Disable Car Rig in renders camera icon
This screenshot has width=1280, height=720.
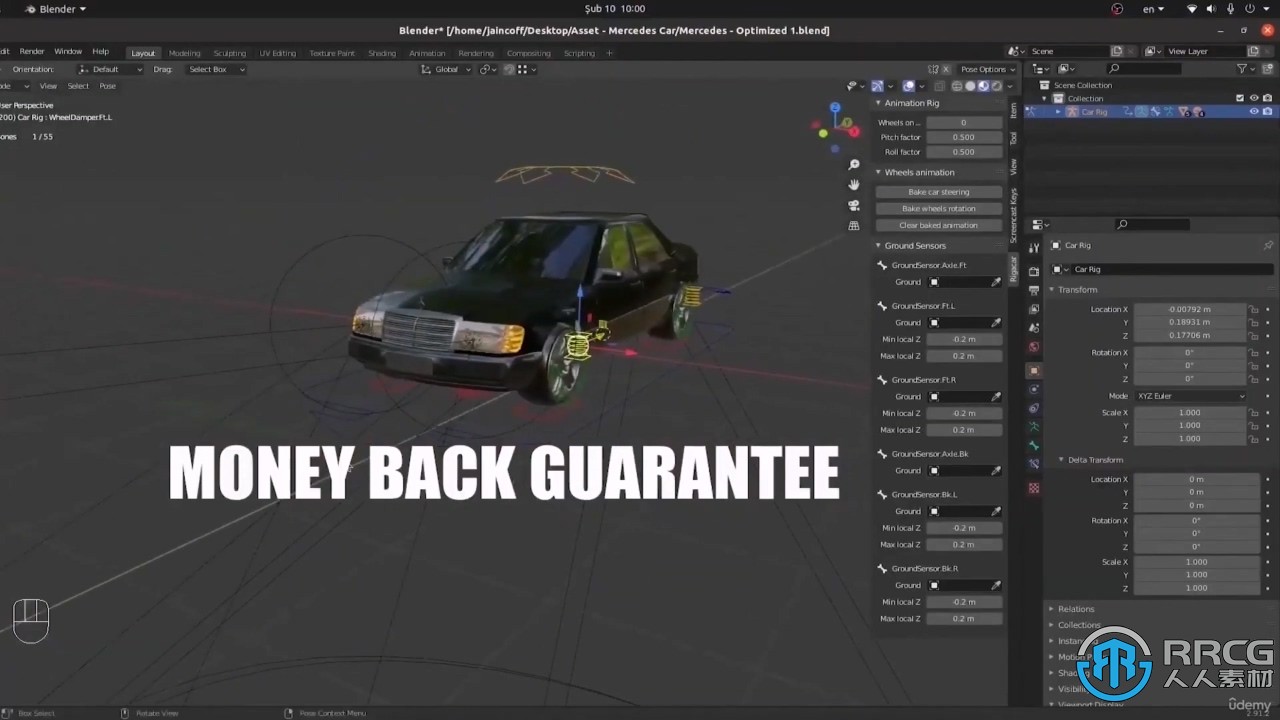[1267, 112]
